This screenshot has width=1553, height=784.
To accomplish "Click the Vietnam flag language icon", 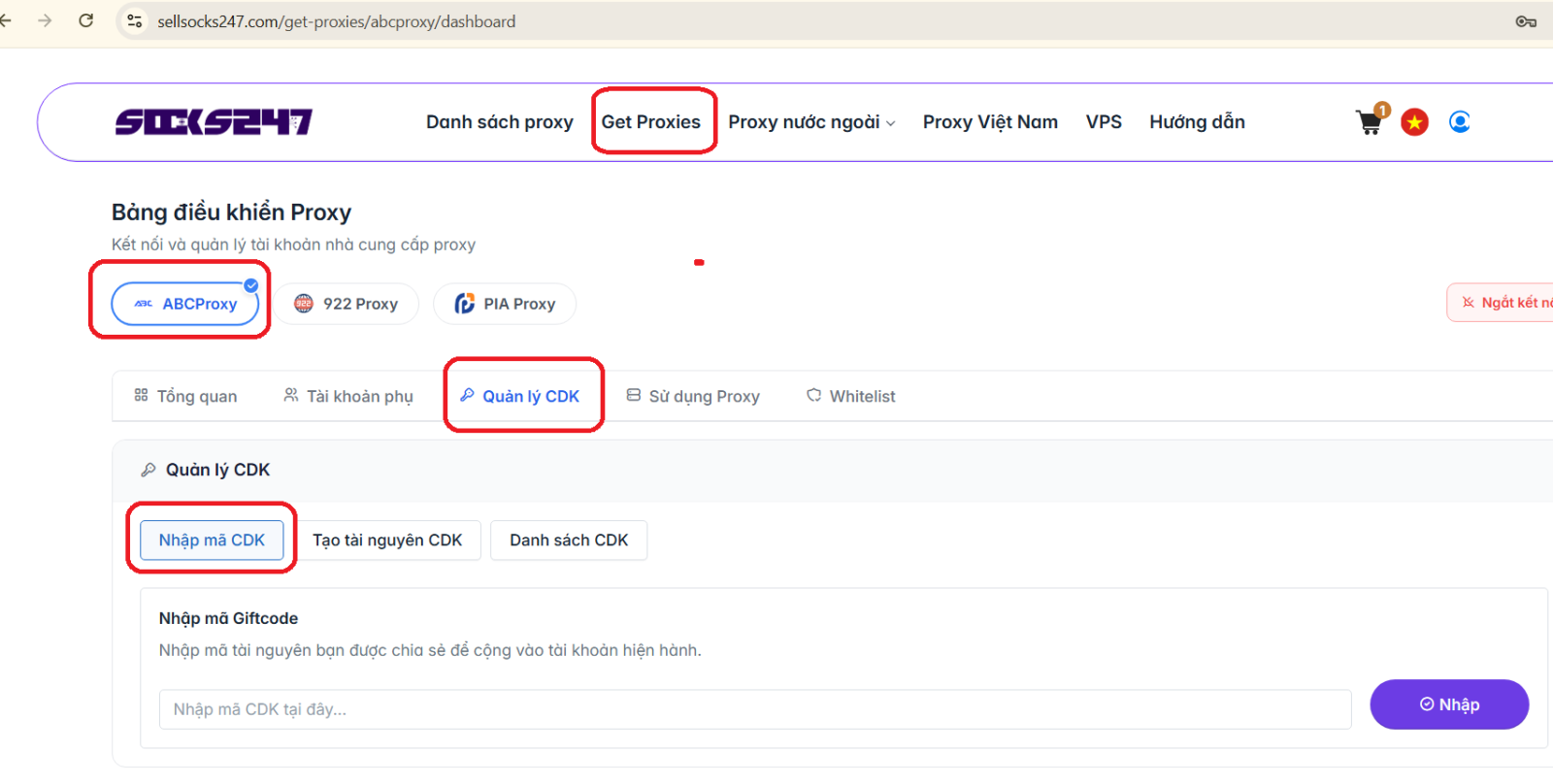I will (1414, 122).
